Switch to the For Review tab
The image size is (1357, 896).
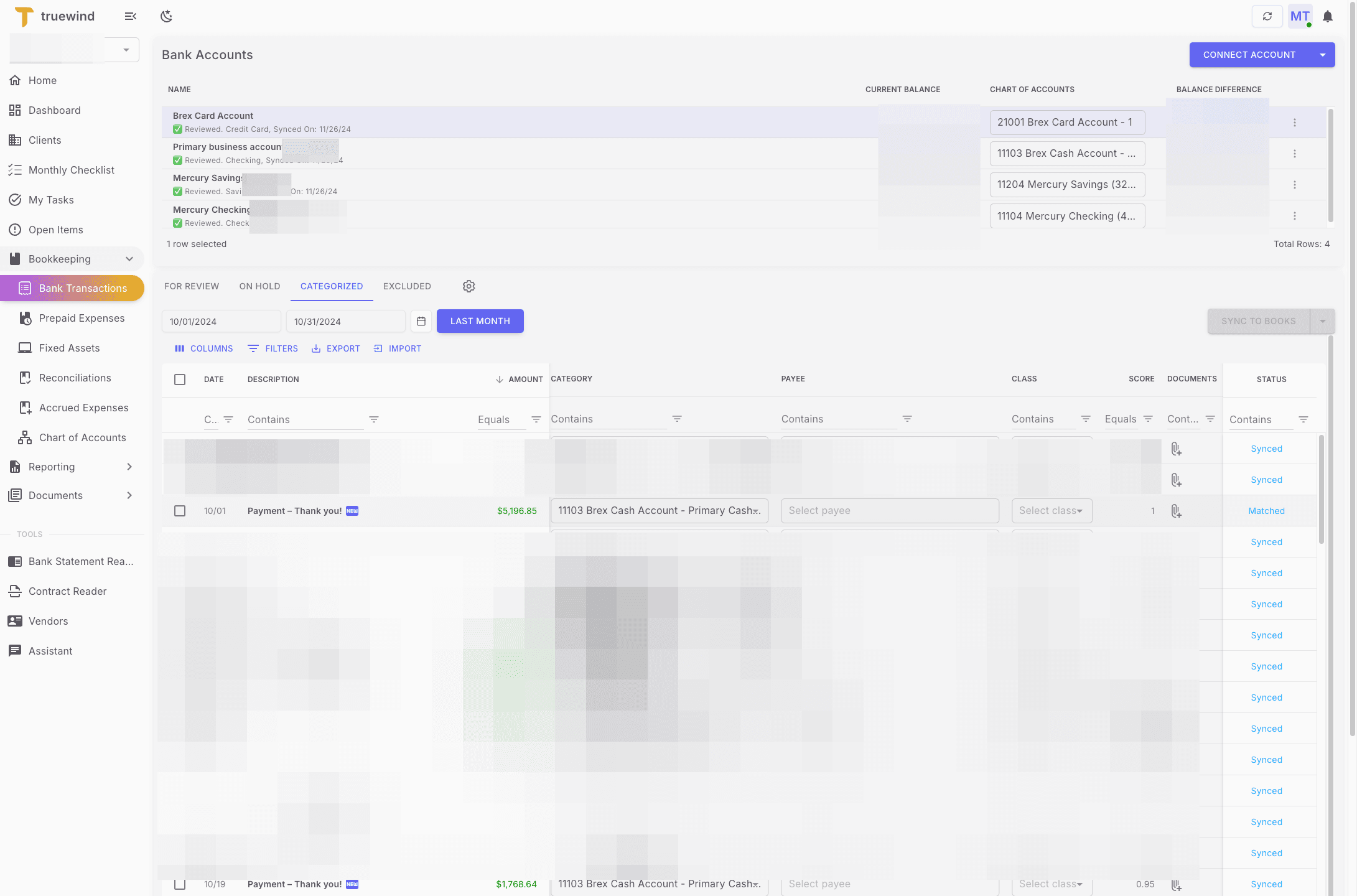192,286
